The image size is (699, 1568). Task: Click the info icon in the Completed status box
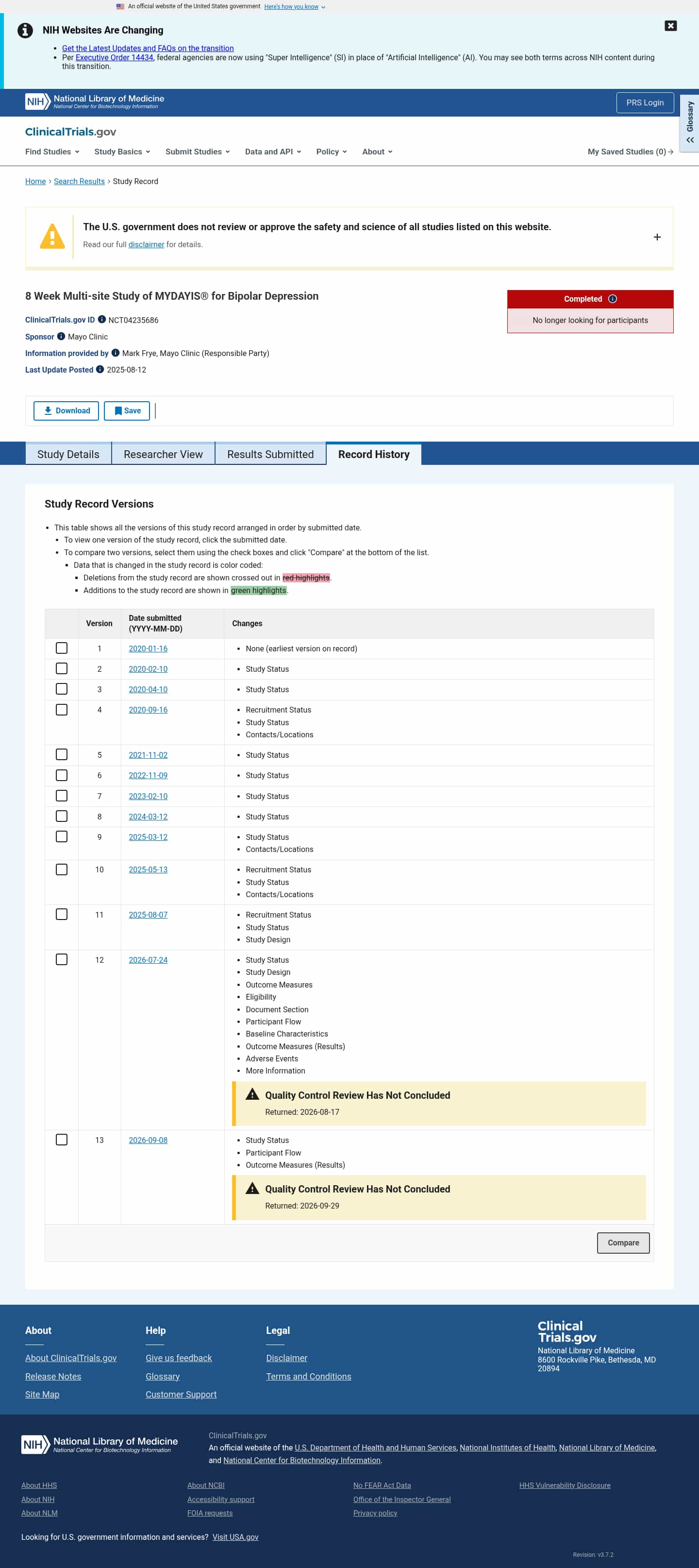(613, 299)
